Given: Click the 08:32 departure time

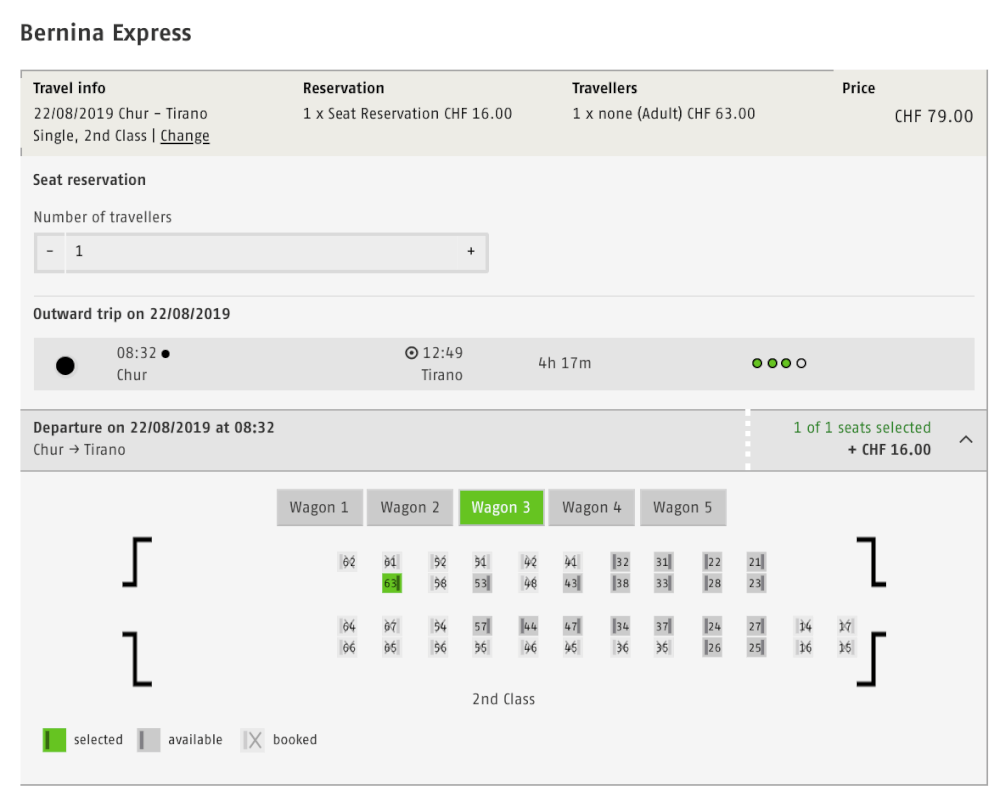Looking at the screenshot, I should (136, 353).
